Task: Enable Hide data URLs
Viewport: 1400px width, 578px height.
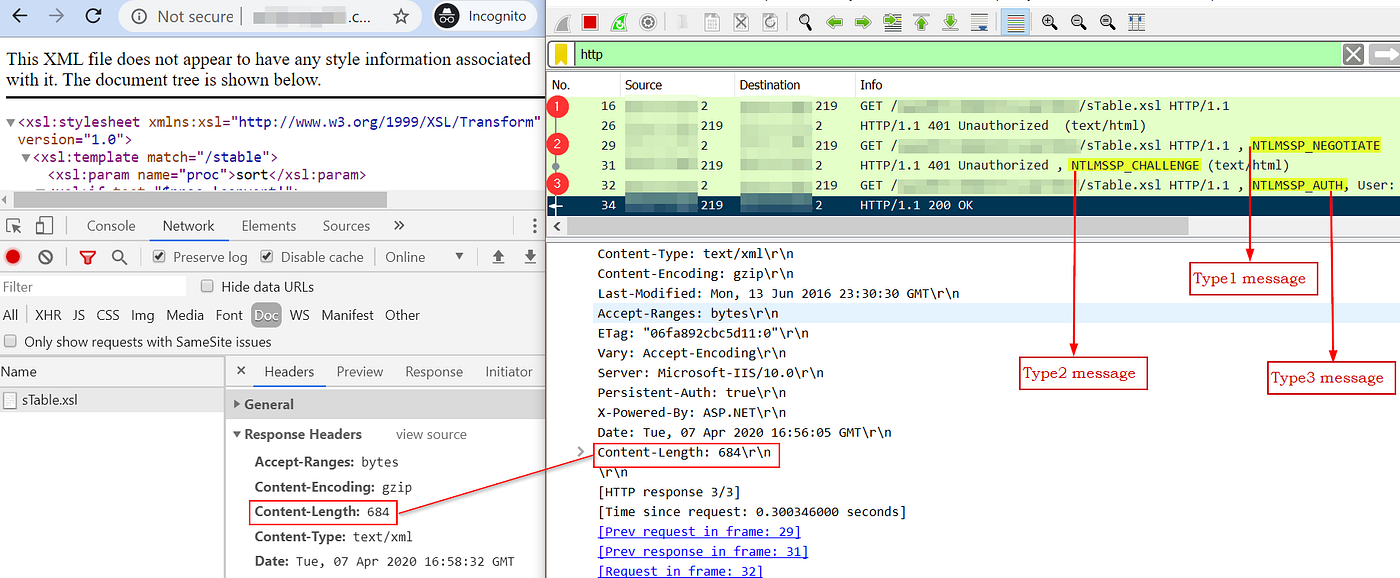Action: [207, 287]
